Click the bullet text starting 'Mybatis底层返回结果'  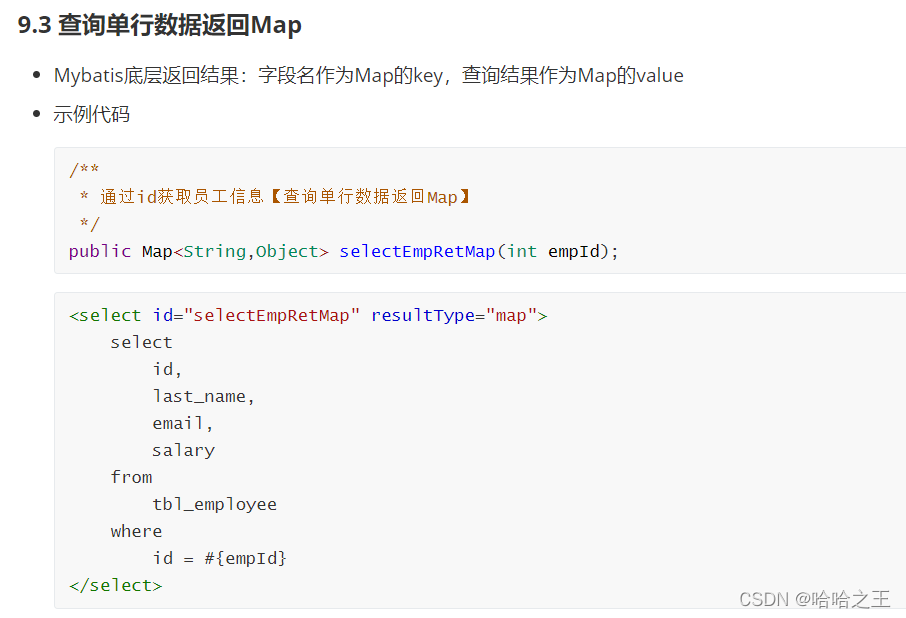(369, 76)
